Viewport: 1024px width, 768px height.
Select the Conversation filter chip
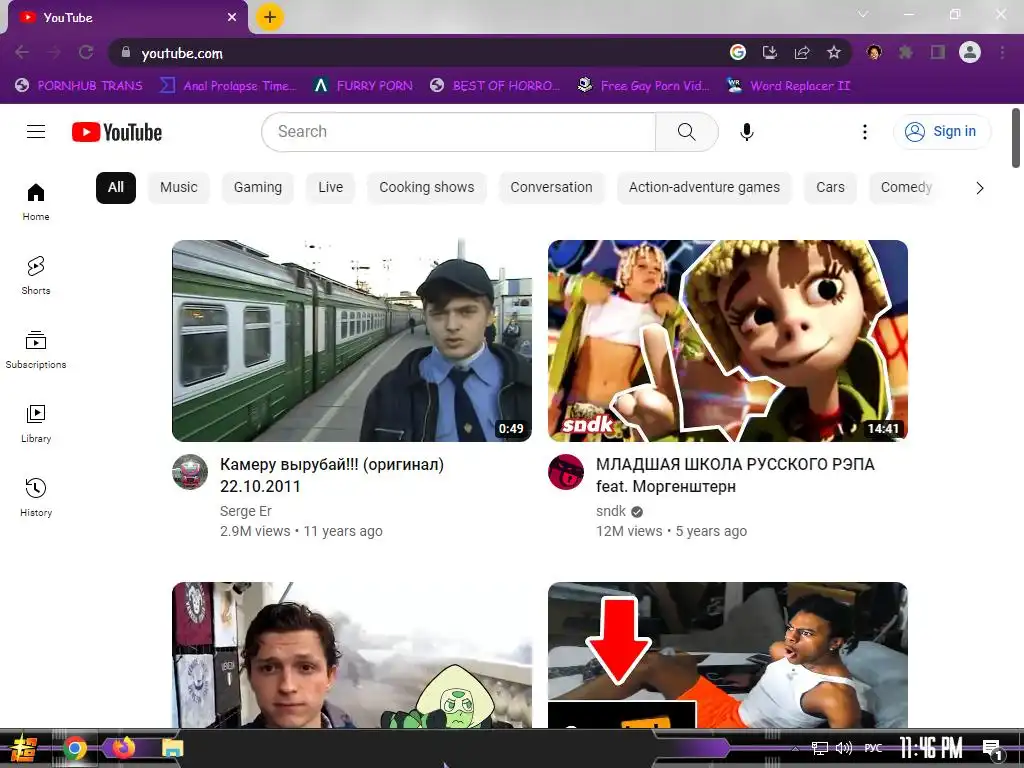pos(551,187)
